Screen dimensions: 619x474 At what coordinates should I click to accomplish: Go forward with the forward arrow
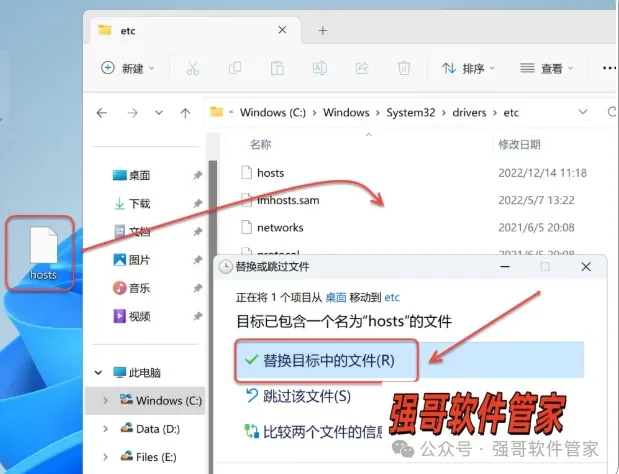pos(133,113)
